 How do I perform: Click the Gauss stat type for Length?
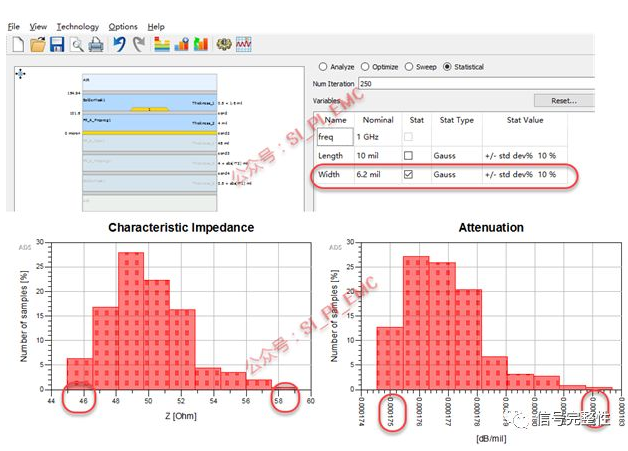pyautogui.click(x=444, y=155)
